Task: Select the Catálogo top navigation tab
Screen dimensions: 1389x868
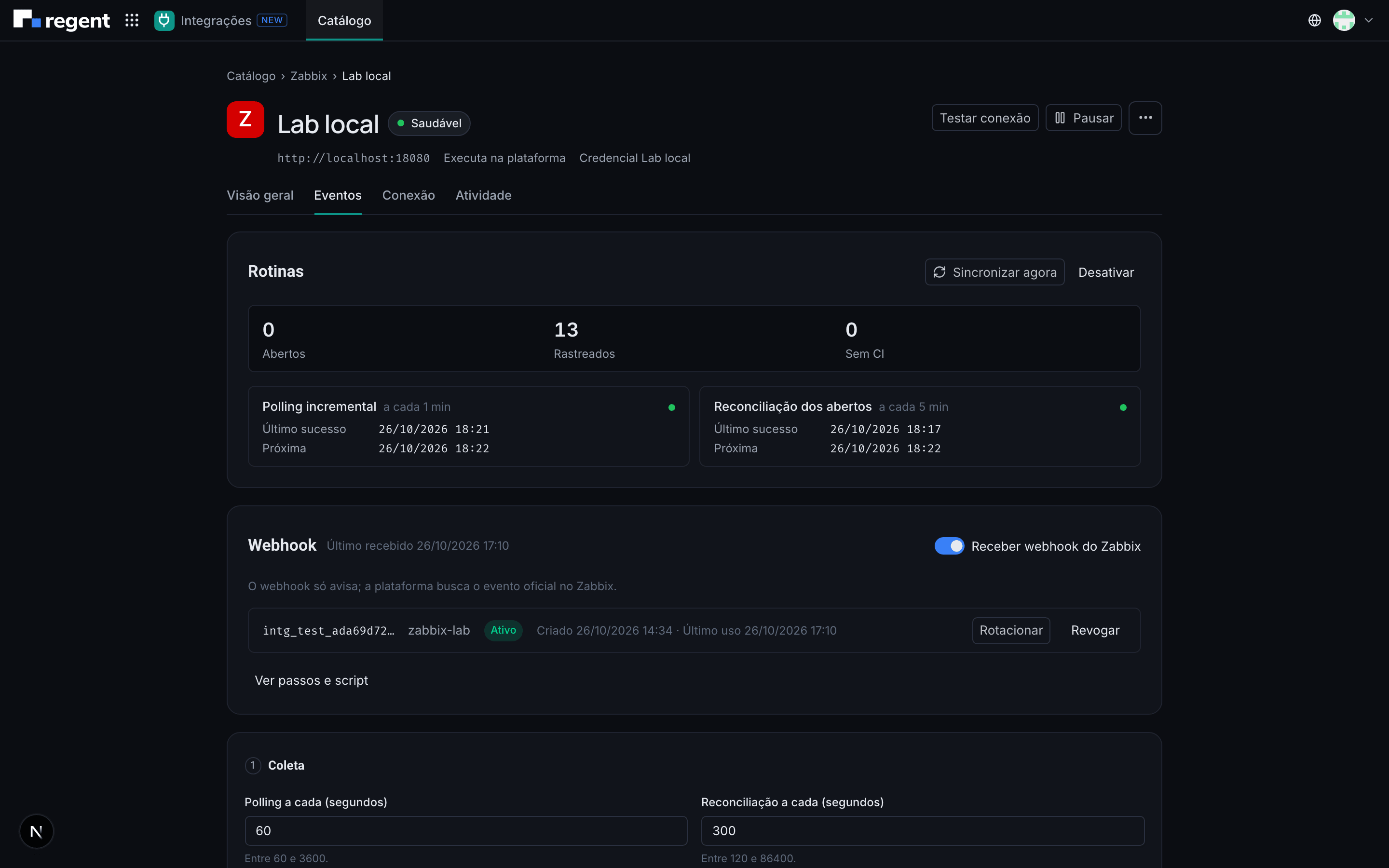Action: coord(344,20)
